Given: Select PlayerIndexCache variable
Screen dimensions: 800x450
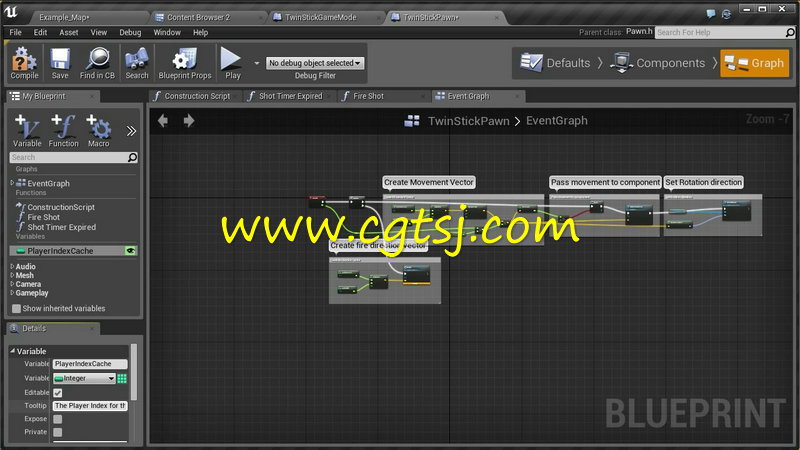Looking at the screenshot, I should (60, 251).
